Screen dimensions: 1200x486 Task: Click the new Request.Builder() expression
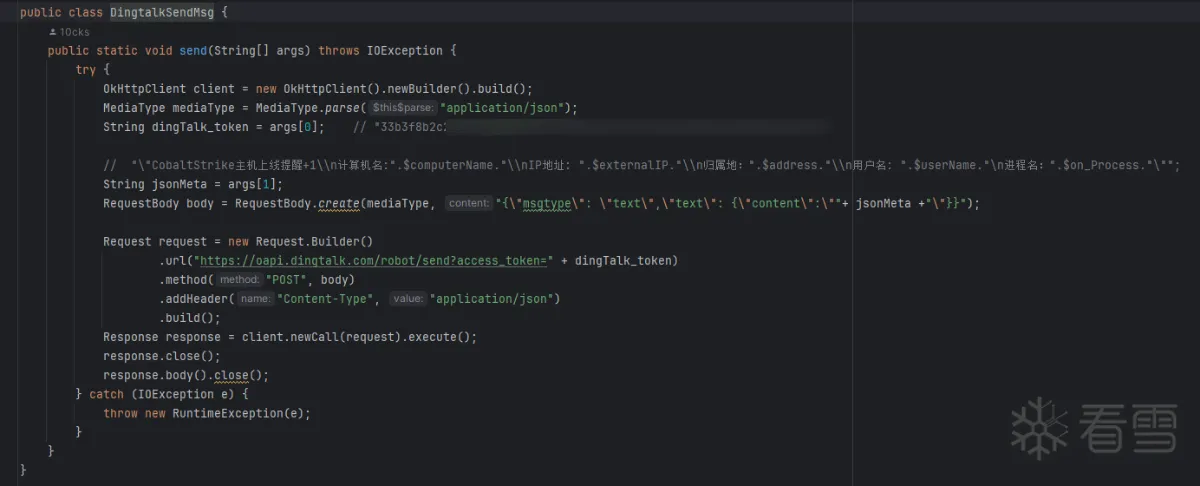pyautogui.click(x=300, y=241)
